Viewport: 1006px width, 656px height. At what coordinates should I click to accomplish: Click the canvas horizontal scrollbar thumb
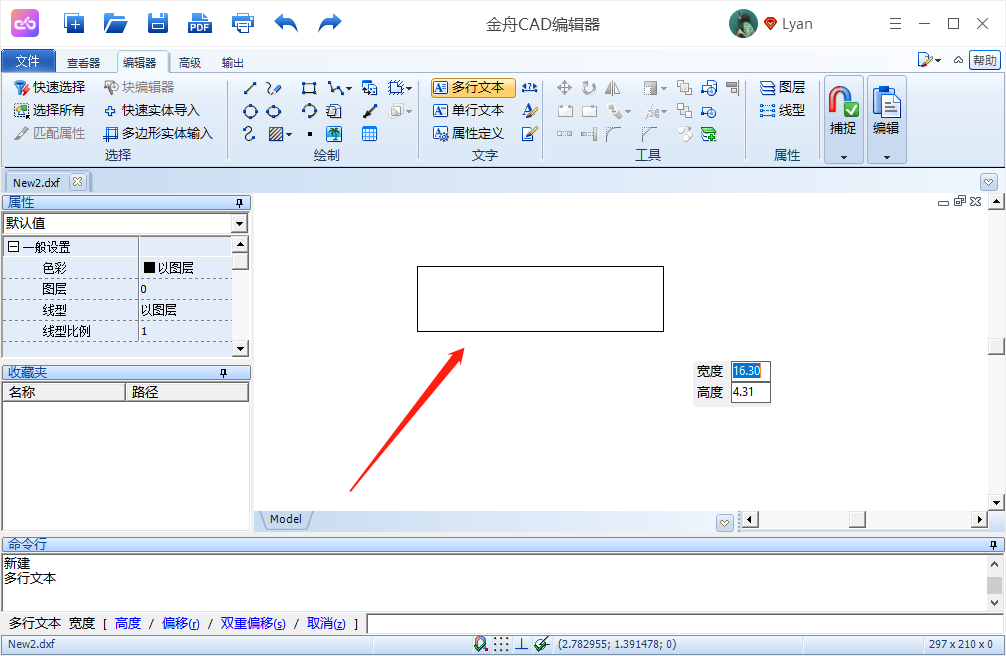pyautogui.click(x=857, y=519)
